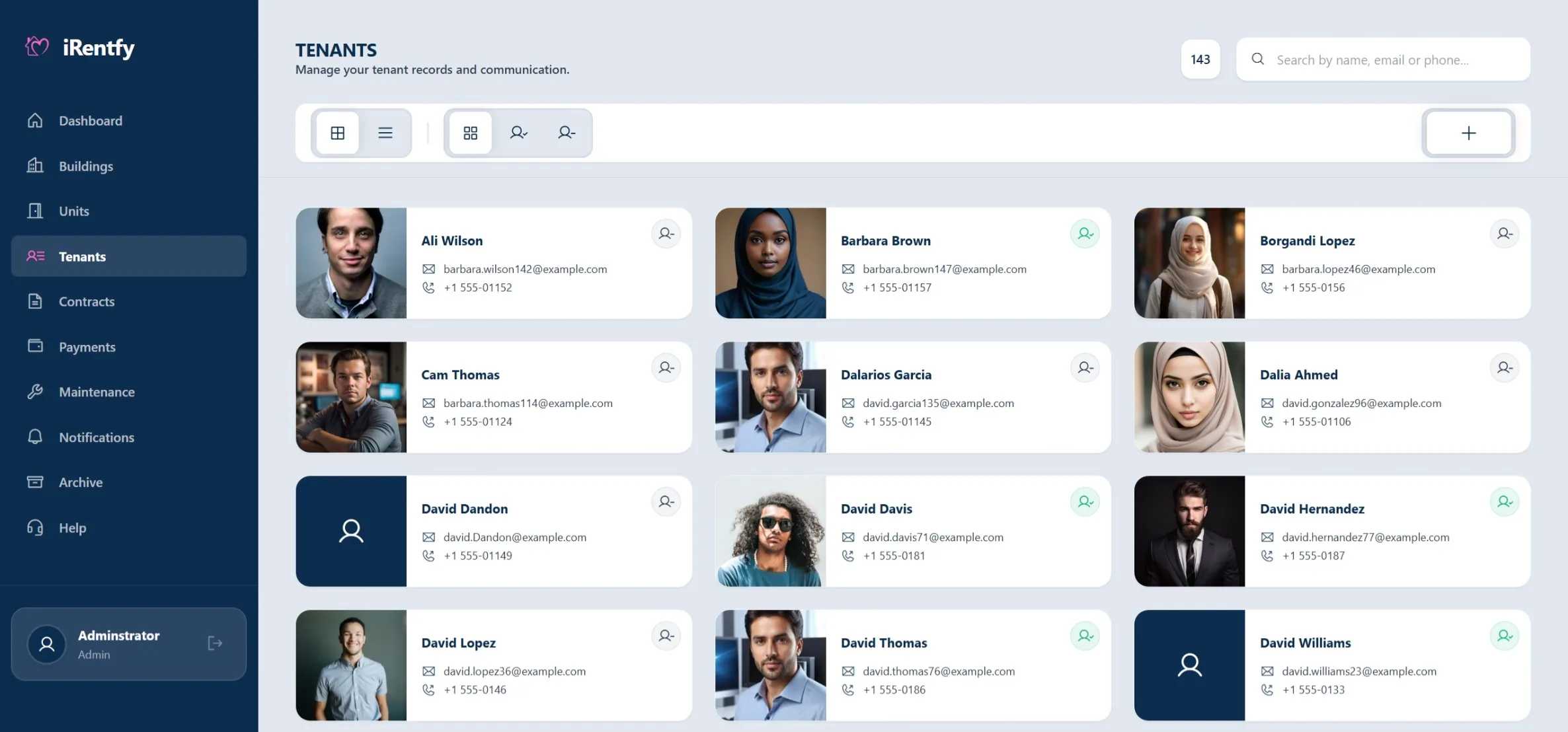Toggle status icon on David Dandon card
Screen dimensions: 1568x732
[x=666, y=502]
